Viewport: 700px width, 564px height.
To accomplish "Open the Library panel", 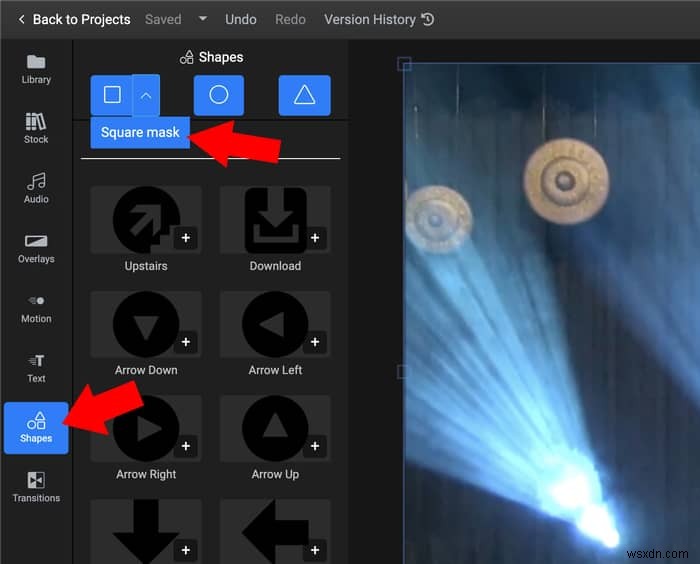I will click(x=36, y=69).
